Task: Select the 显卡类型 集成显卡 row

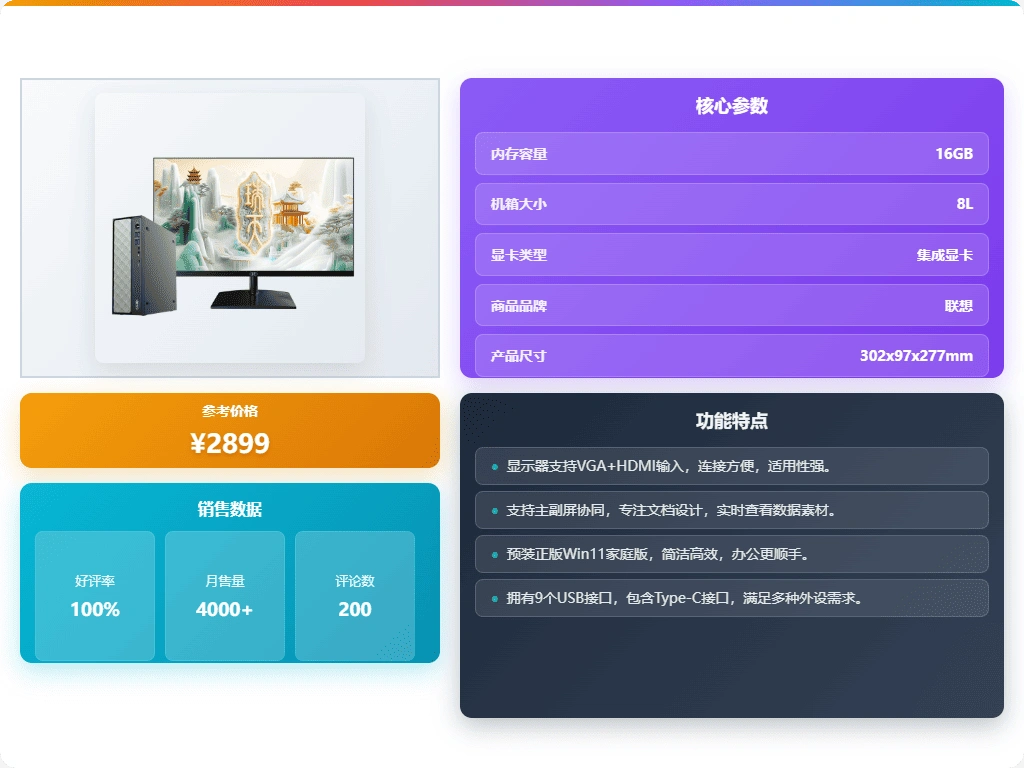Action: pos(731,254)
